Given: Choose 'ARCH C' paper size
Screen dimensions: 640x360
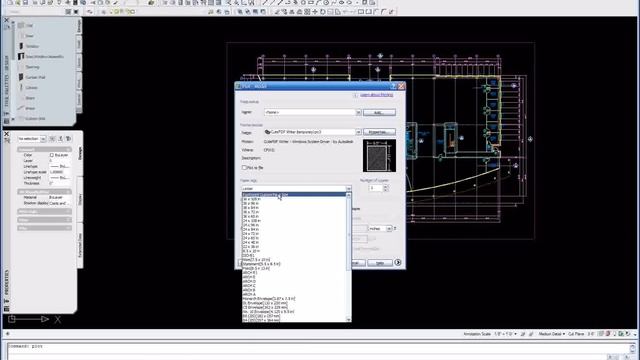Looking at the screenshot, I should click(x=294, y=286).
